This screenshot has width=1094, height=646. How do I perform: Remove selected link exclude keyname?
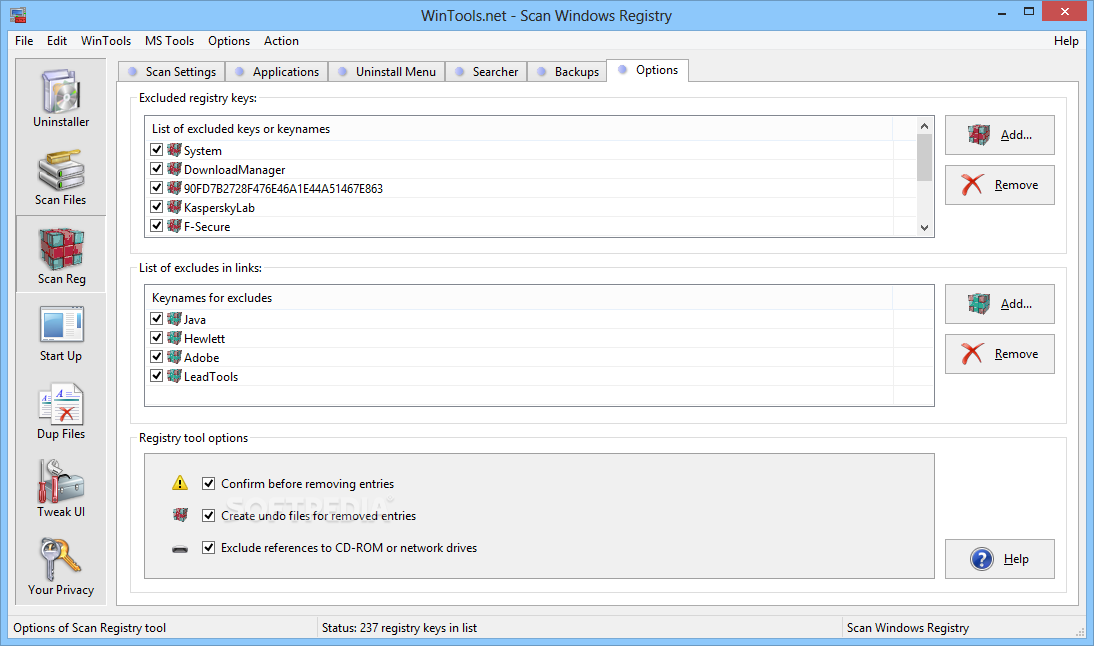[1000, 354]
